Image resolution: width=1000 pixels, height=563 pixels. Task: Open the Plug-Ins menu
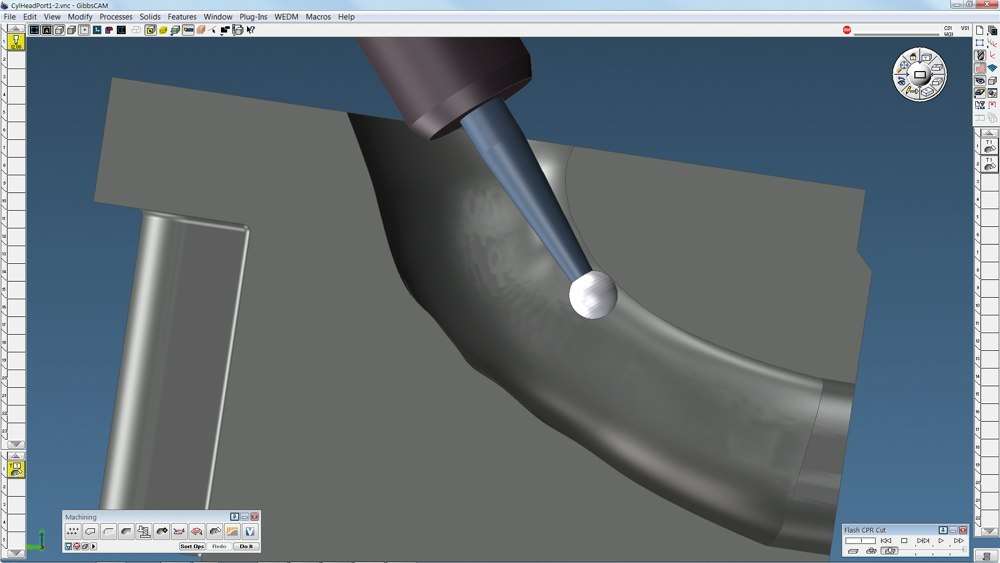click(x=253, y=17)
